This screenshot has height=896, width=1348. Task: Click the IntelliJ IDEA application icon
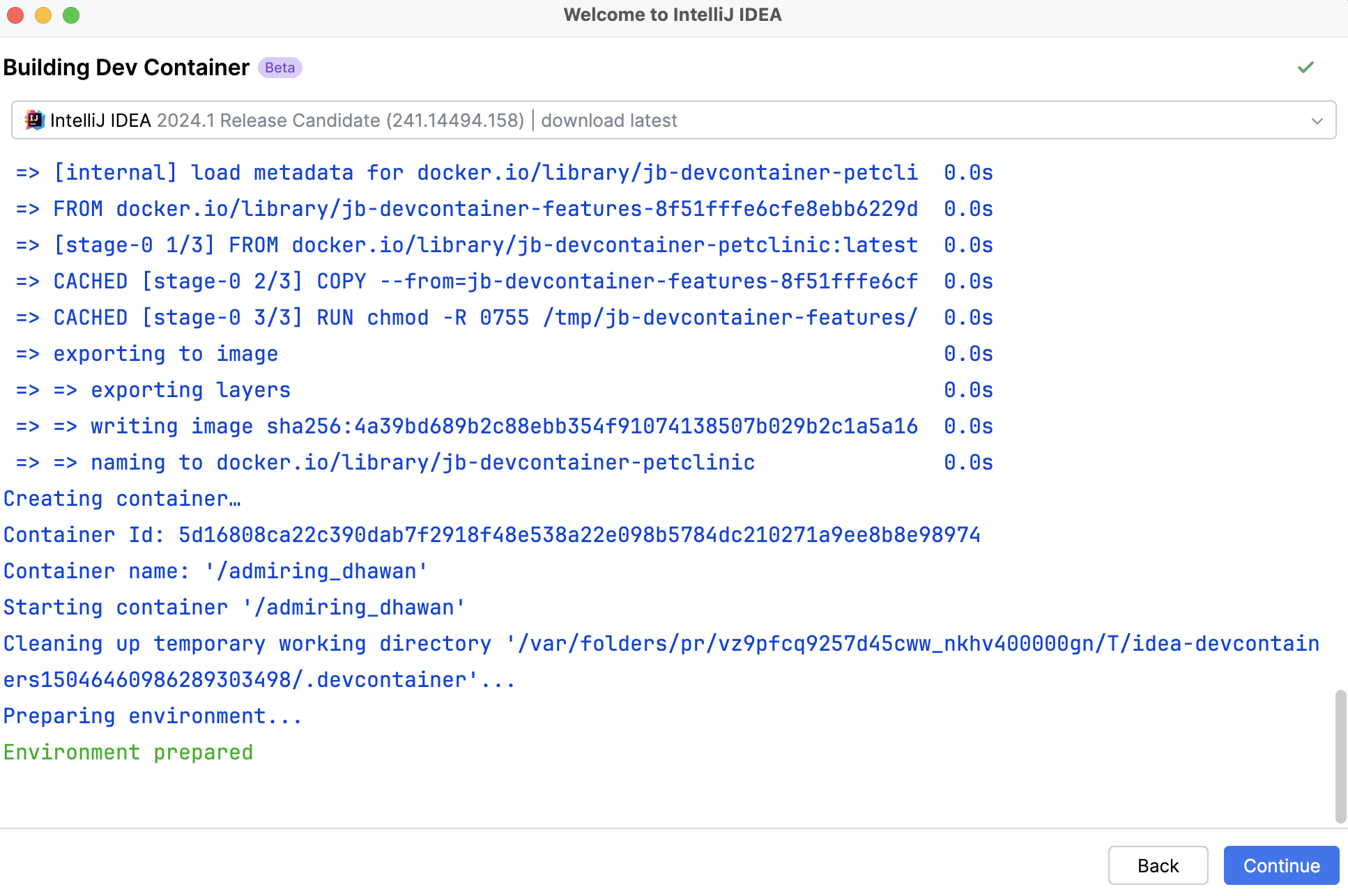(x=33, y=120)
